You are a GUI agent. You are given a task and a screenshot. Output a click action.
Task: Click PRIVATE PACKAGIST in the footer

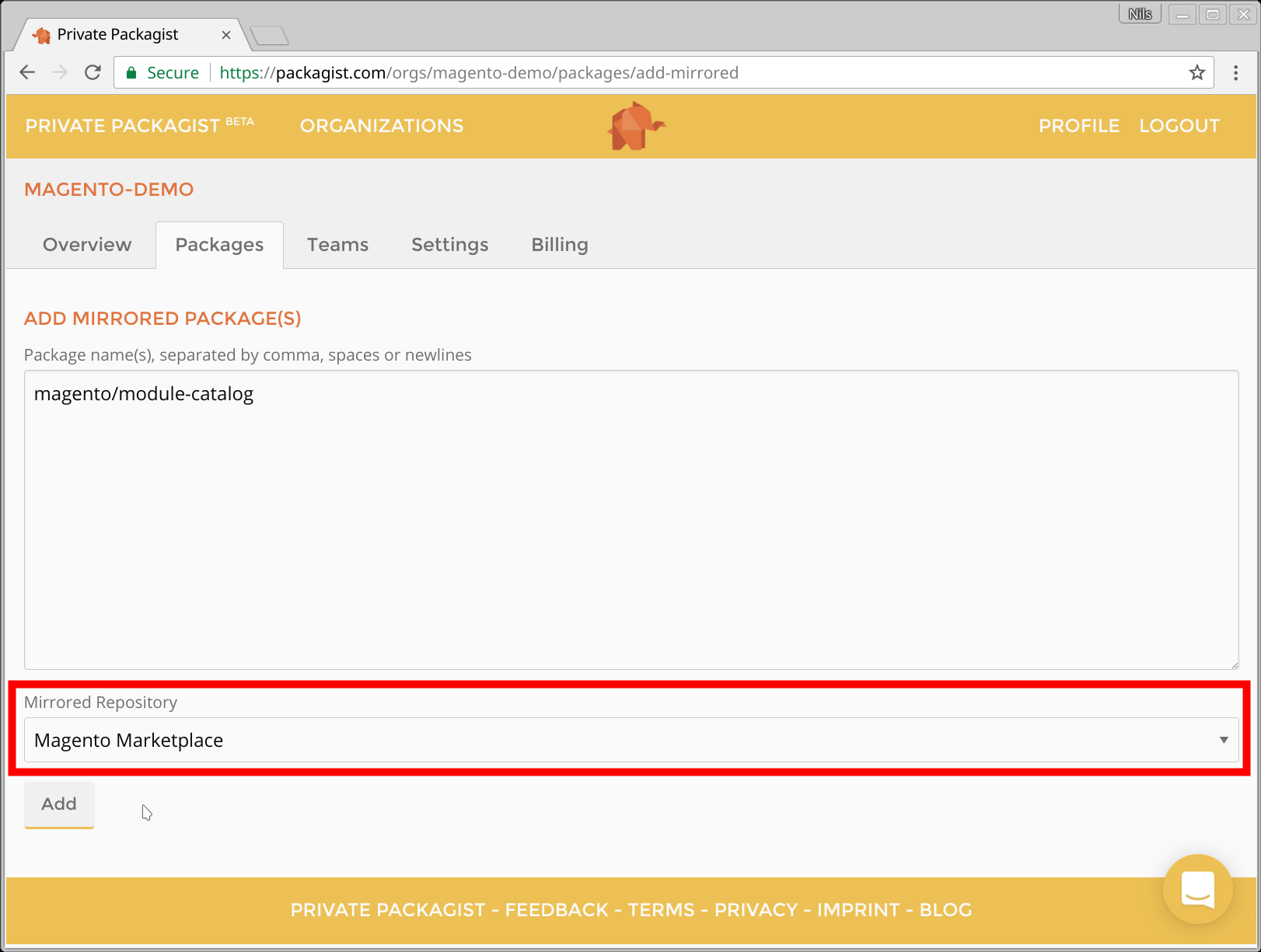[388, 910]
